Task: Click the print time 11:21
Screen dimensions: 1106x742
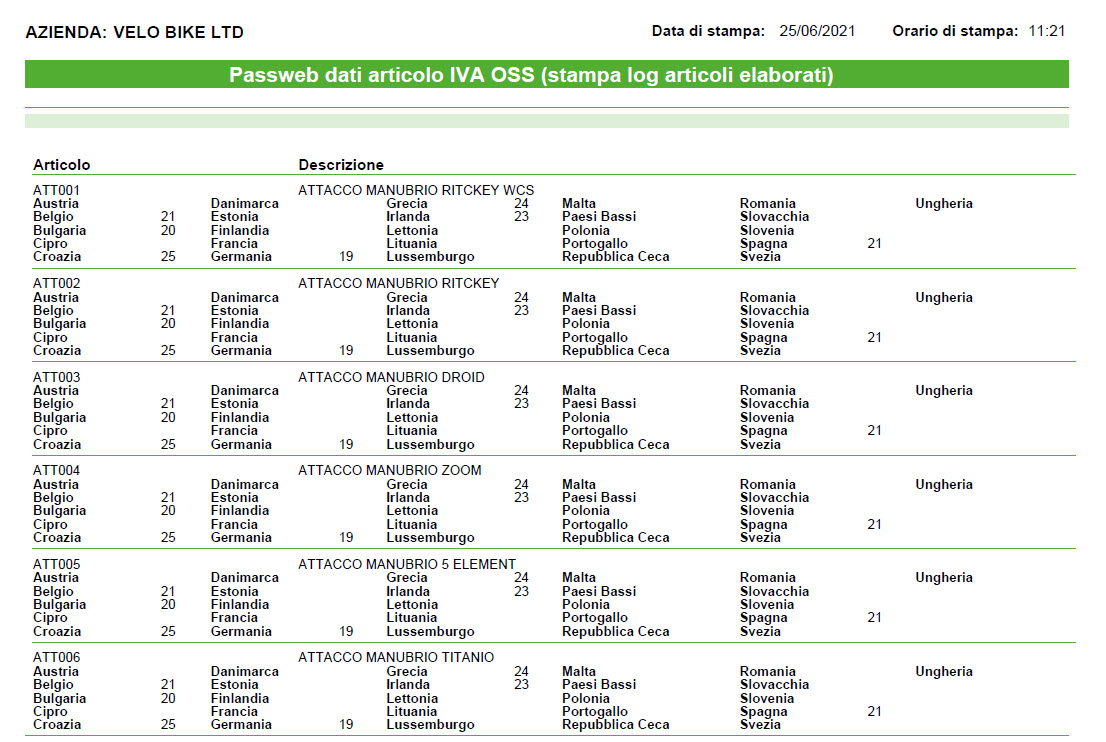Action: 1046,31
